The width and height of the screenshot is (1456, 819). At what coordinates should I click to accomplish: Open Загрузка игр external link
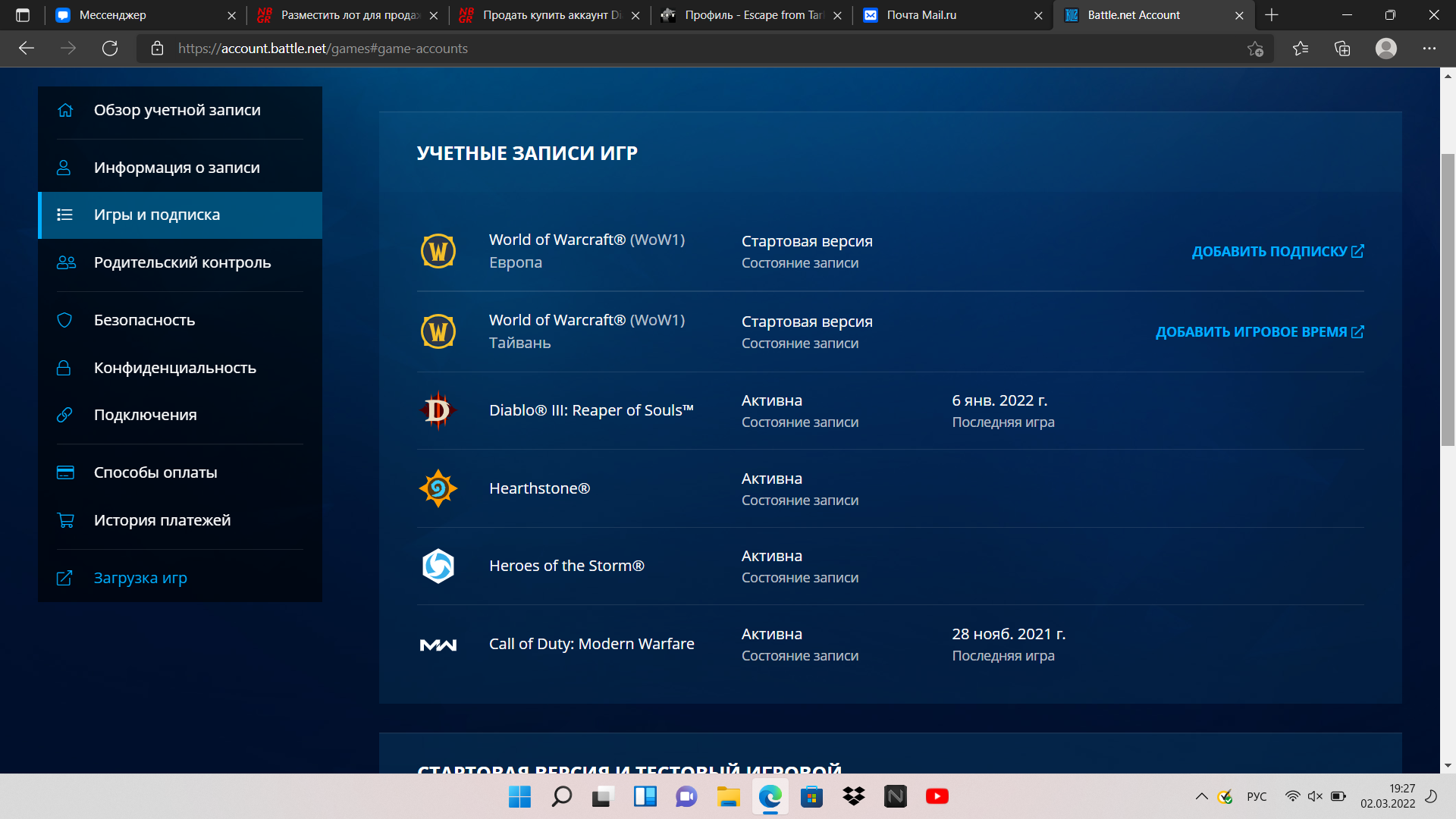tap(140, 578)
